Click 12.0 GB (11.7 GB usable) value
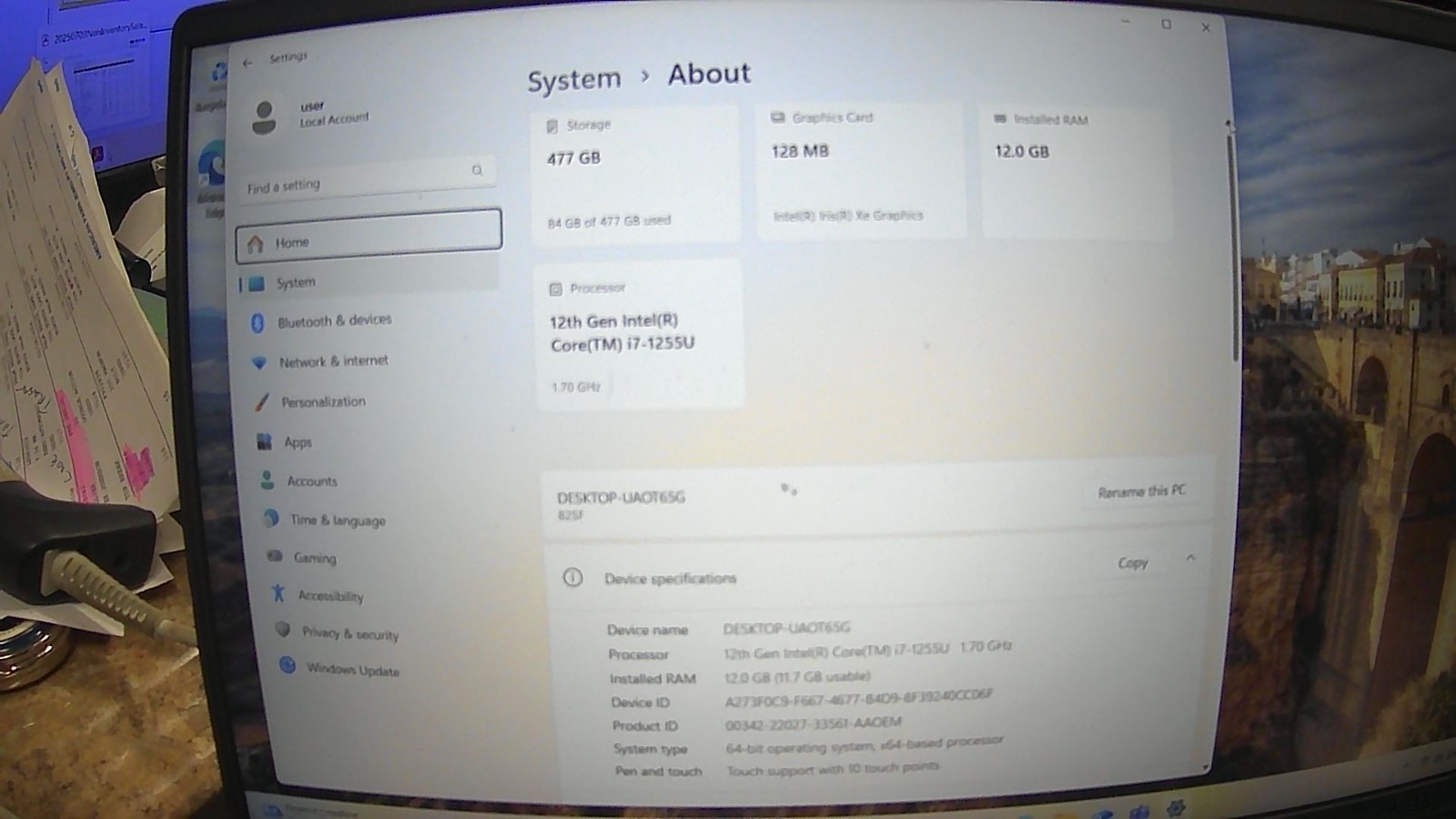Screen dimensions: 1456x819 [797, 677]
